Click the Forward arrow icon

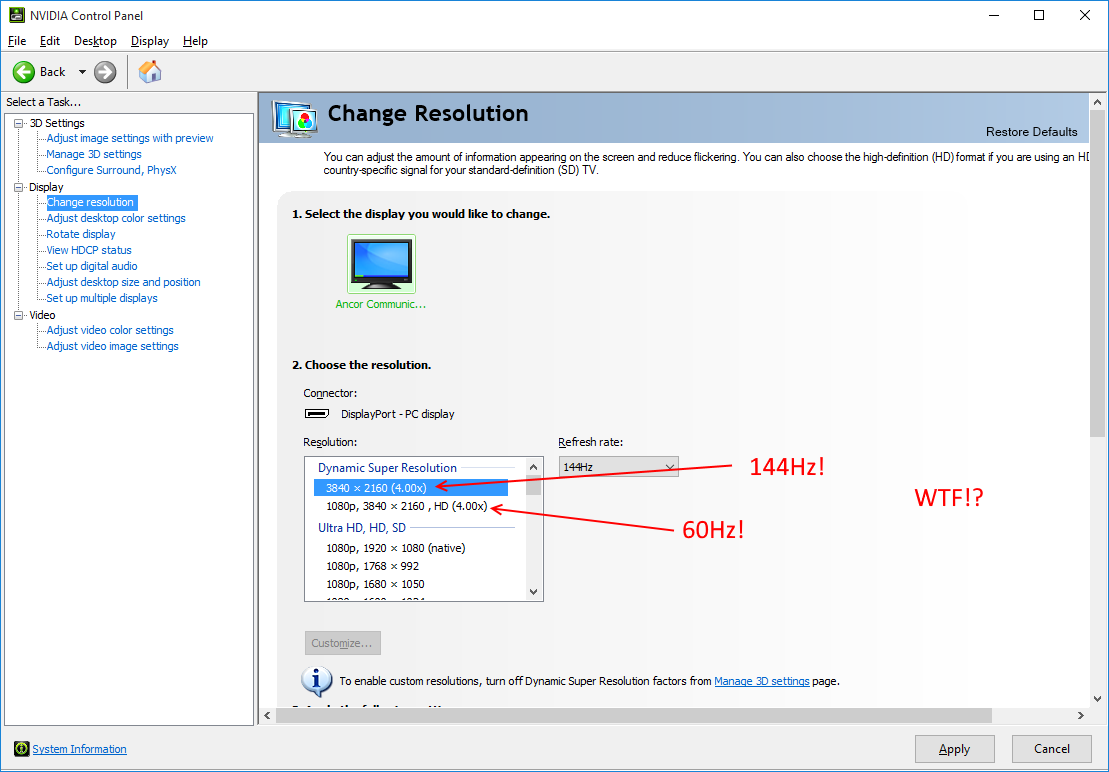click(105, 72)
